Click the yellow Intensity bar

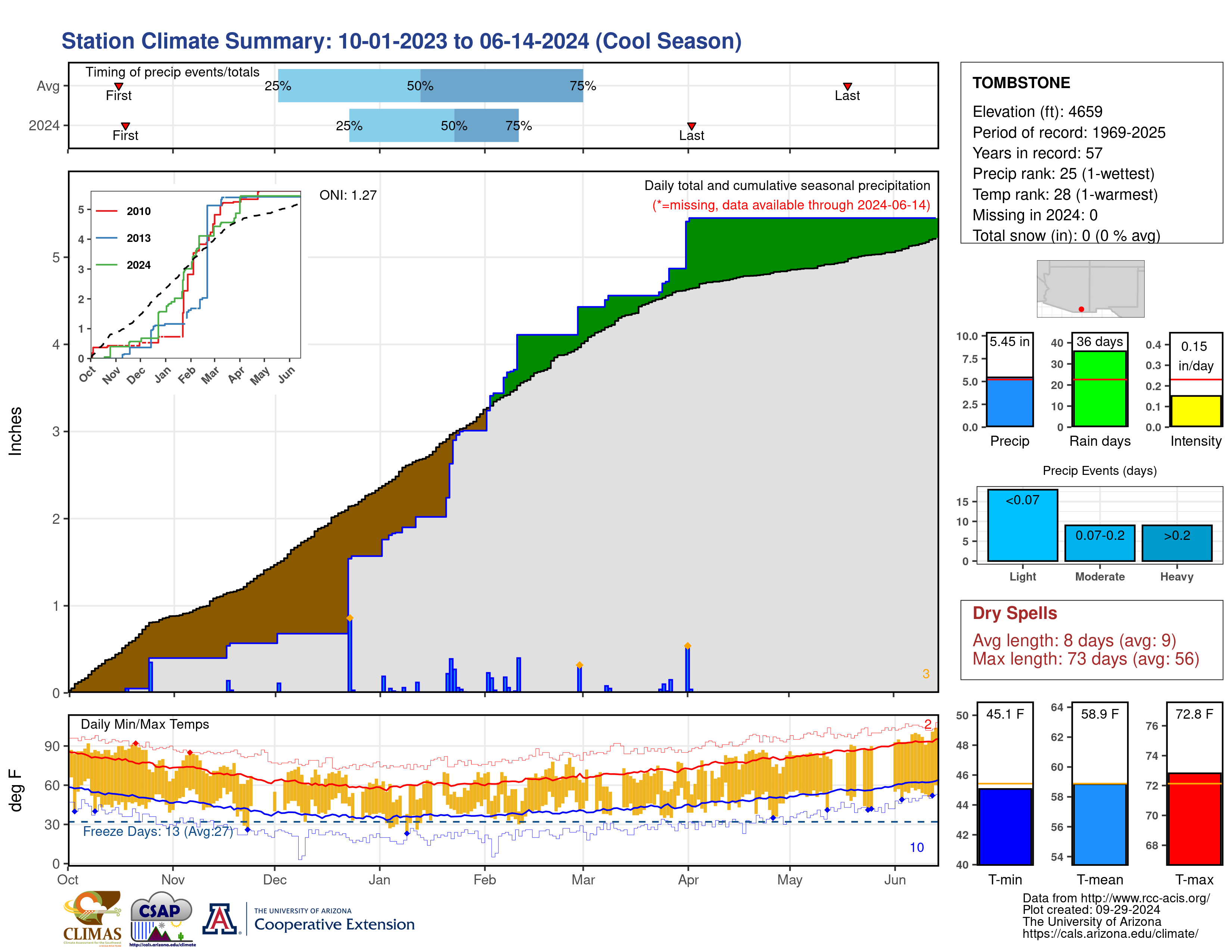[x=1196, y=411]
